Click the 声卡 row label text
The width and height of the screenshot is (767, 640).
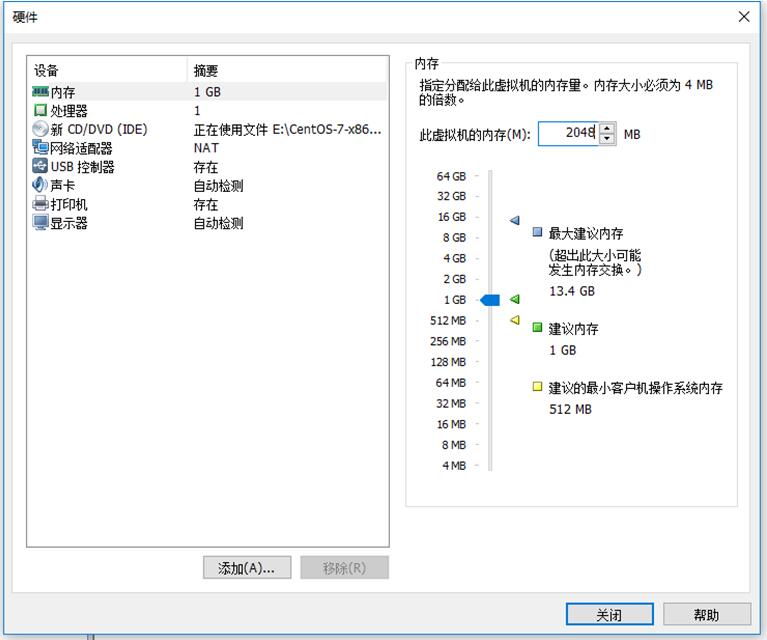(x=63, y=185)
